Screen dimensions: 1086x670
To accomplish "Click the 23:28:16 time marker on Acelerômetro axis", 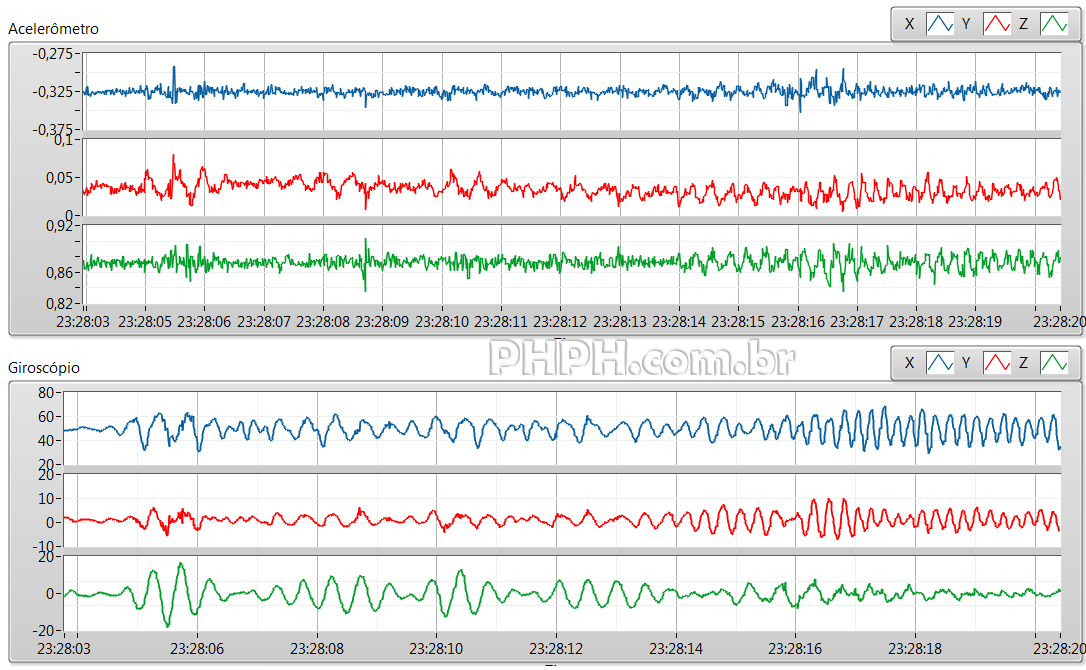I will point(797,322).
